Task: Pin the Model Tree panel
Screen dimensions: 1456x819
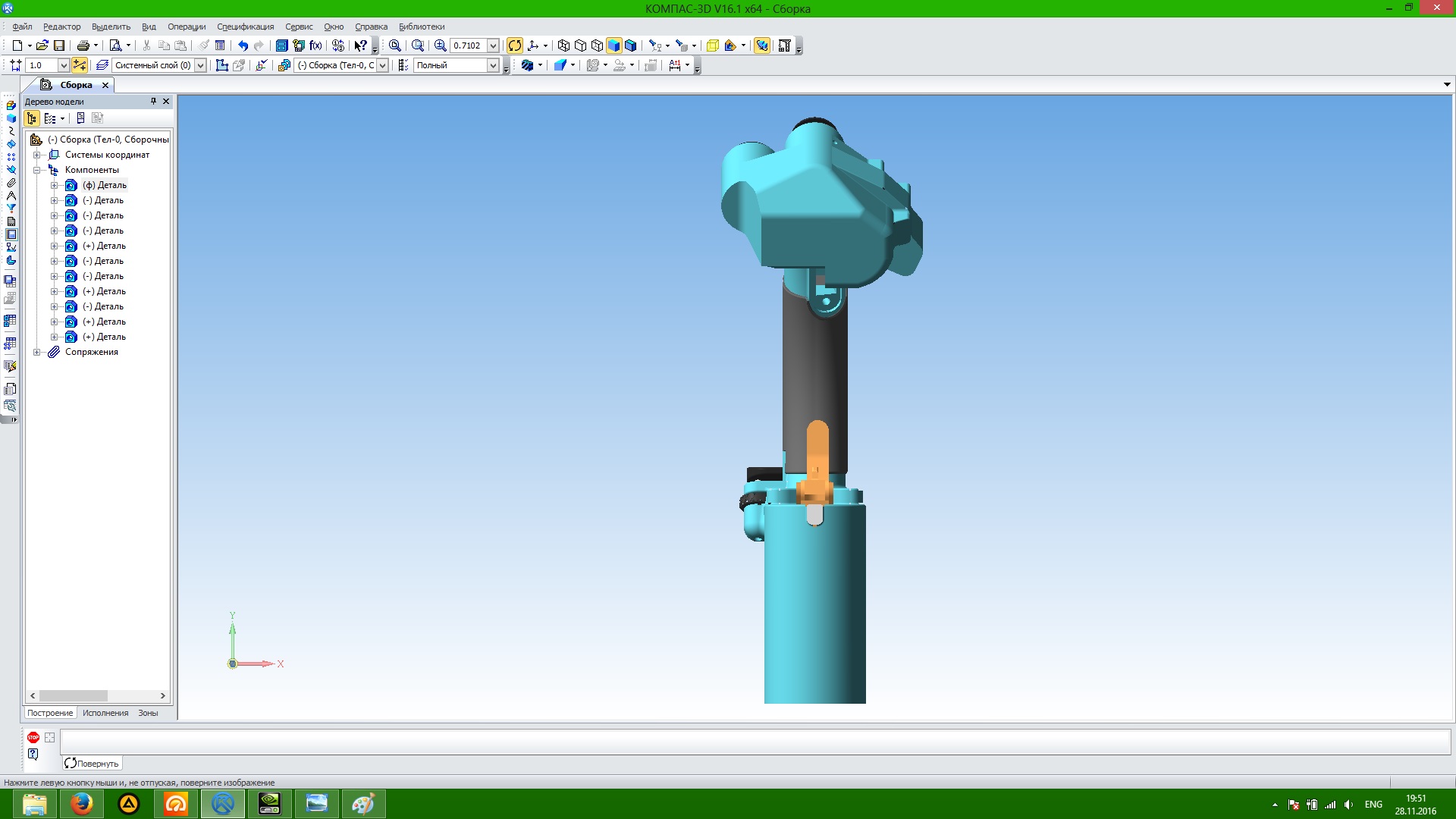Action: (x=153, y=101)
